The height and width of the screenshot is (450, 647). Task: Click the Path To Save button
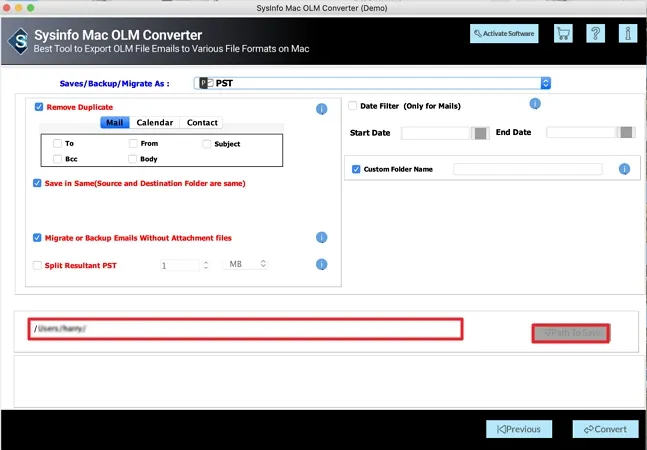click(x=571, y=333)
